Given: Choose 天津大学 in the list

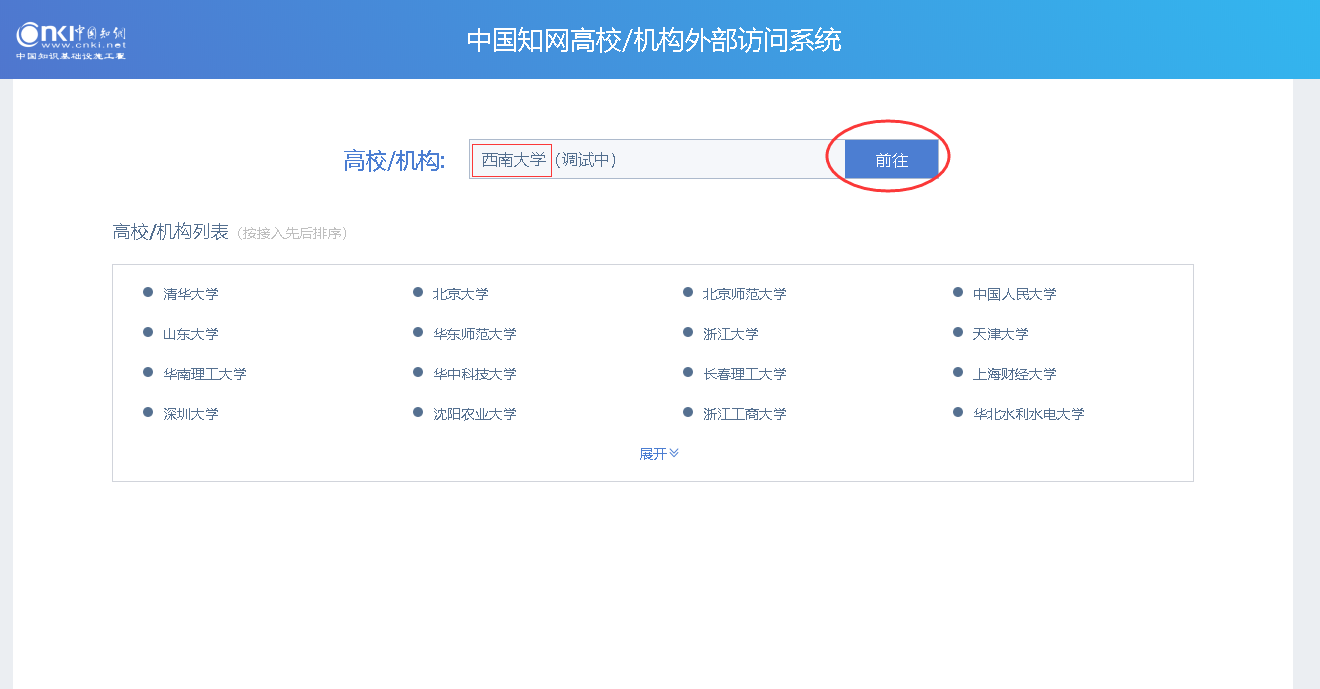Looking at the screenshot, I should tap(1000, 334).
